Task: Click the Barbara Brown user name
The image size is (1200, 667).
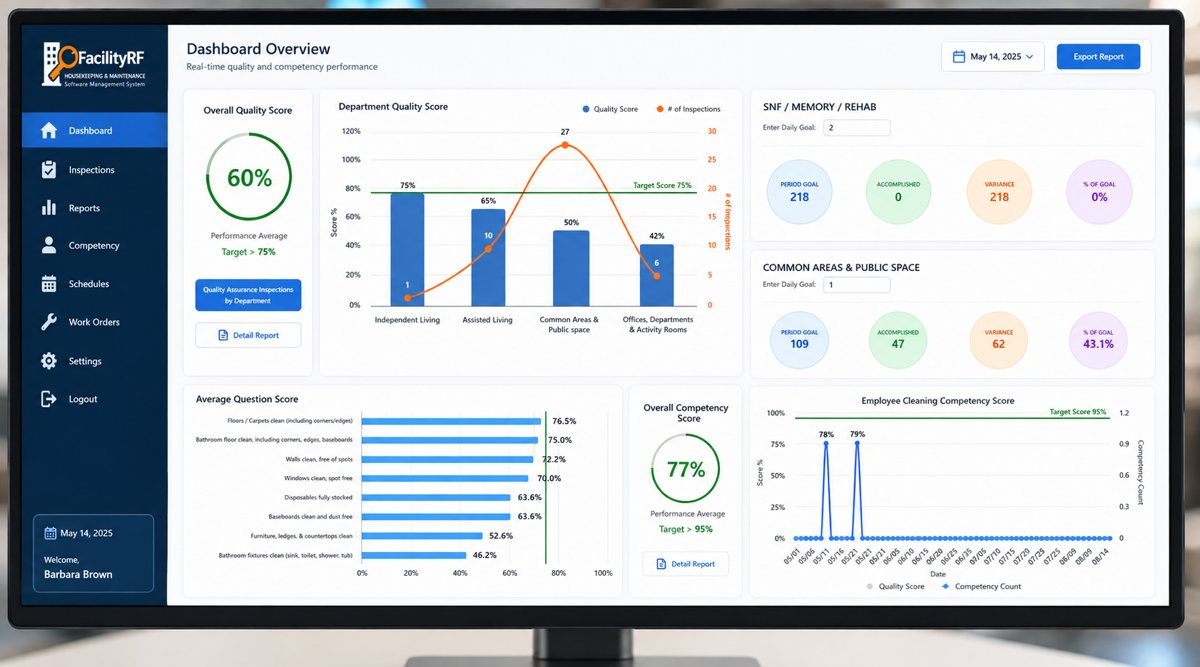Action: (x=78, y=575)
